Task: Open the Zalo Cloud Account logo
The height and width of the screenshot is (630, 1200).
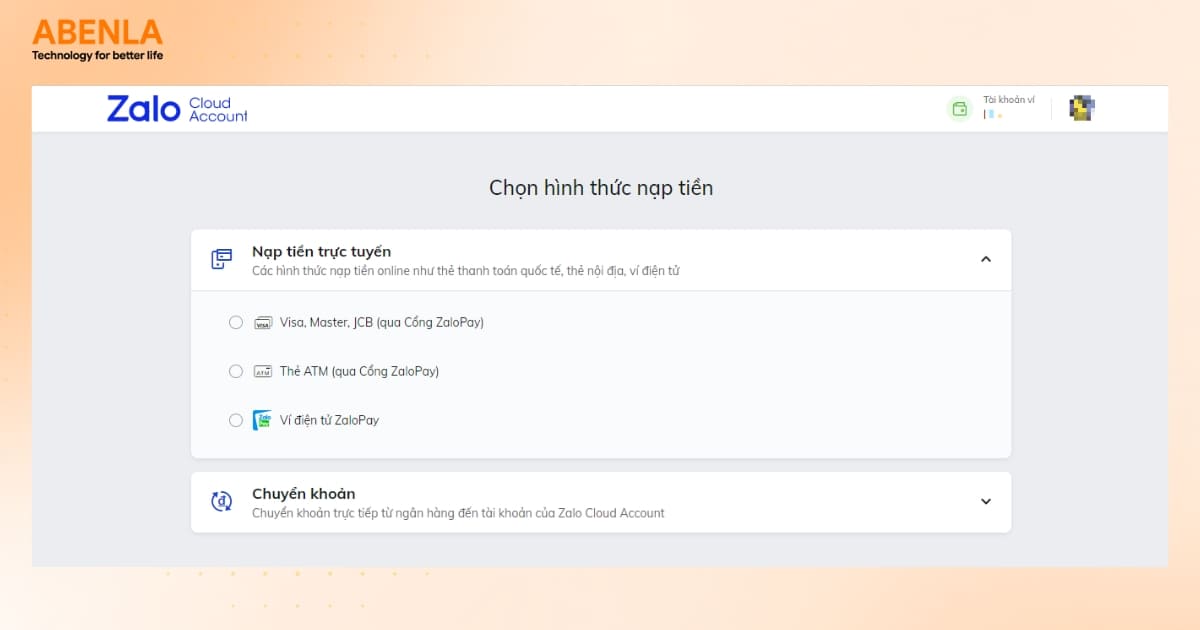Action: click(177, 109)
